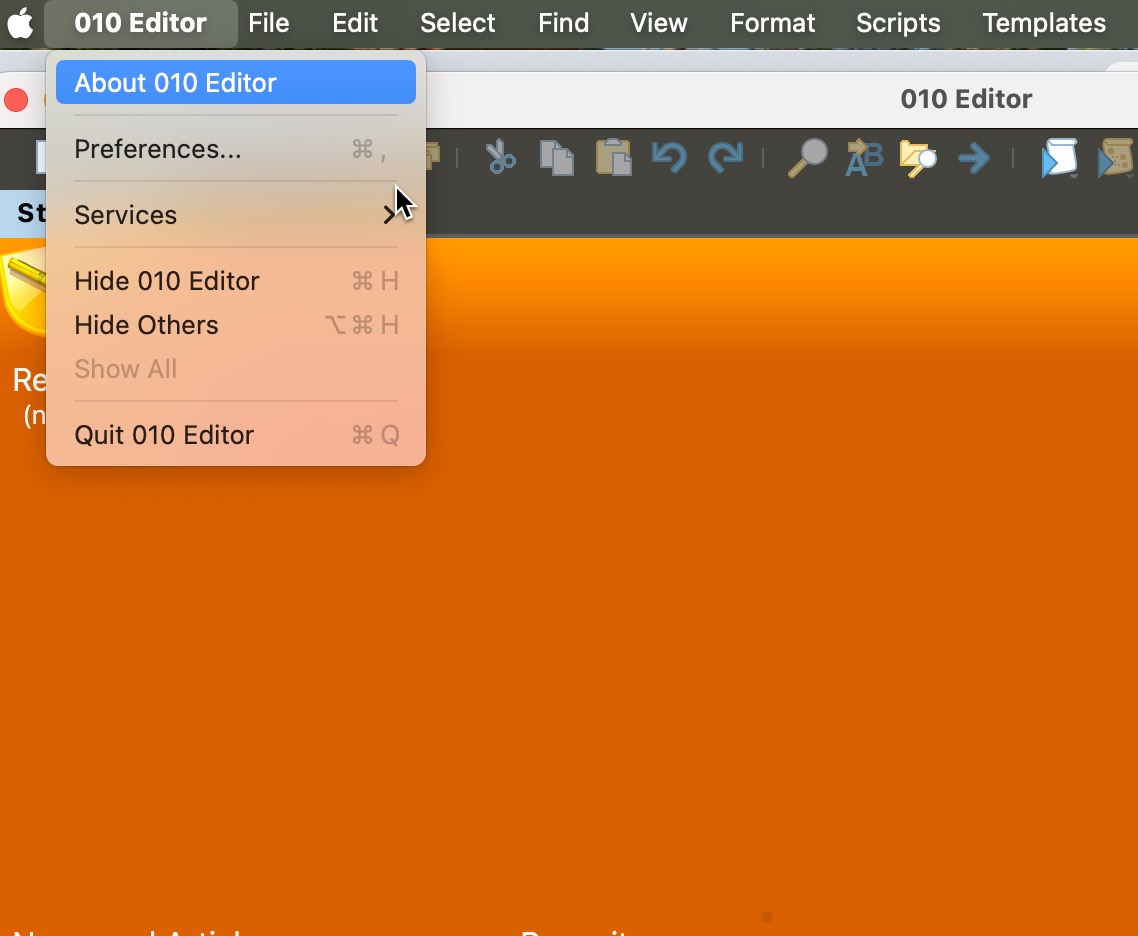Open Find with the magnifying glass icon

(807, 158)
